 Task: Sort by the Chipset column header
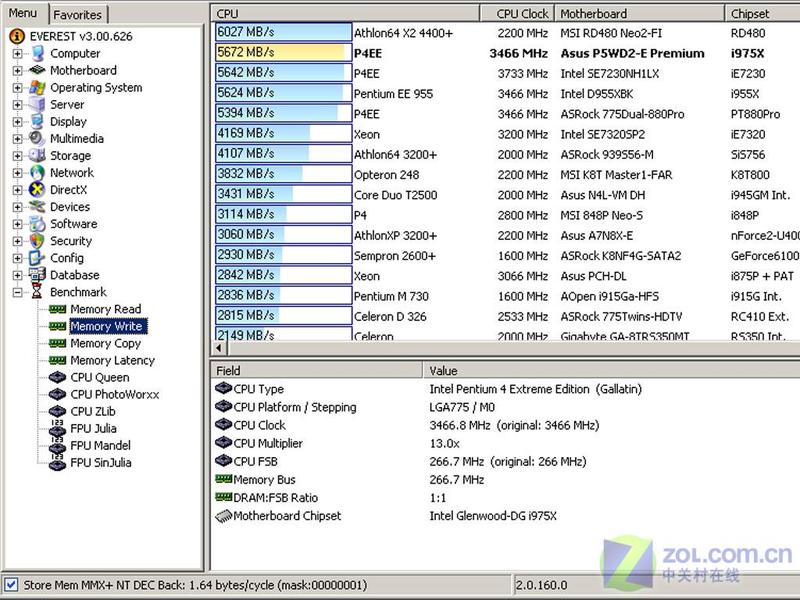coord(762,13)
